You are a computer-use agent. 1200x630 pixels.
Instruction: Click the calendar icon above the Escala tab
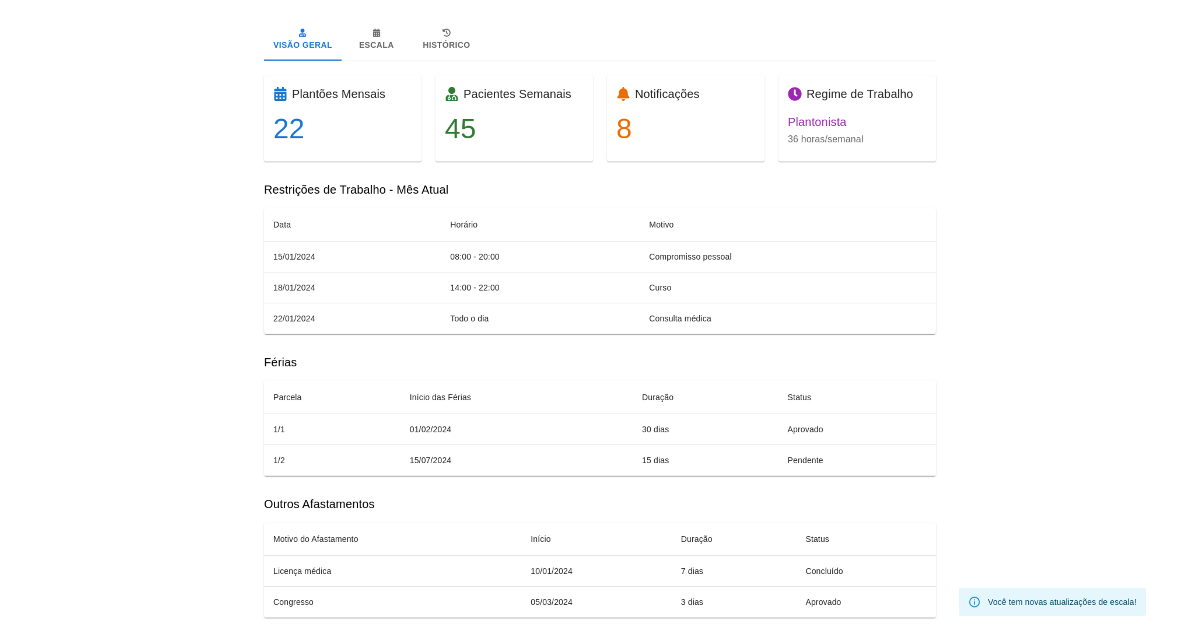point(376,33)
